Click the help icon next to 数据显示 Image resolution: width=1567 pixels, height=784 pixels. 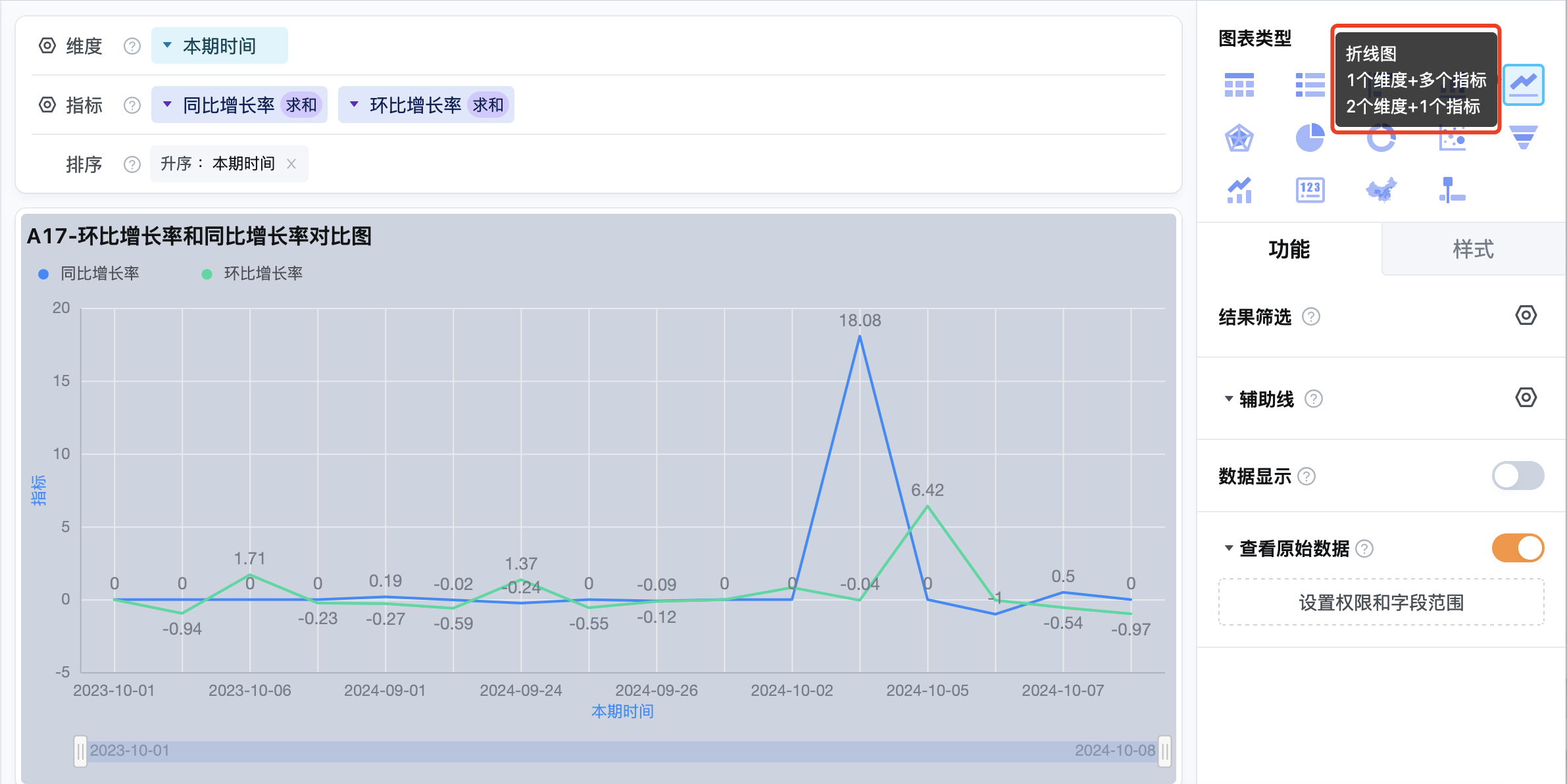(1306, 476)
